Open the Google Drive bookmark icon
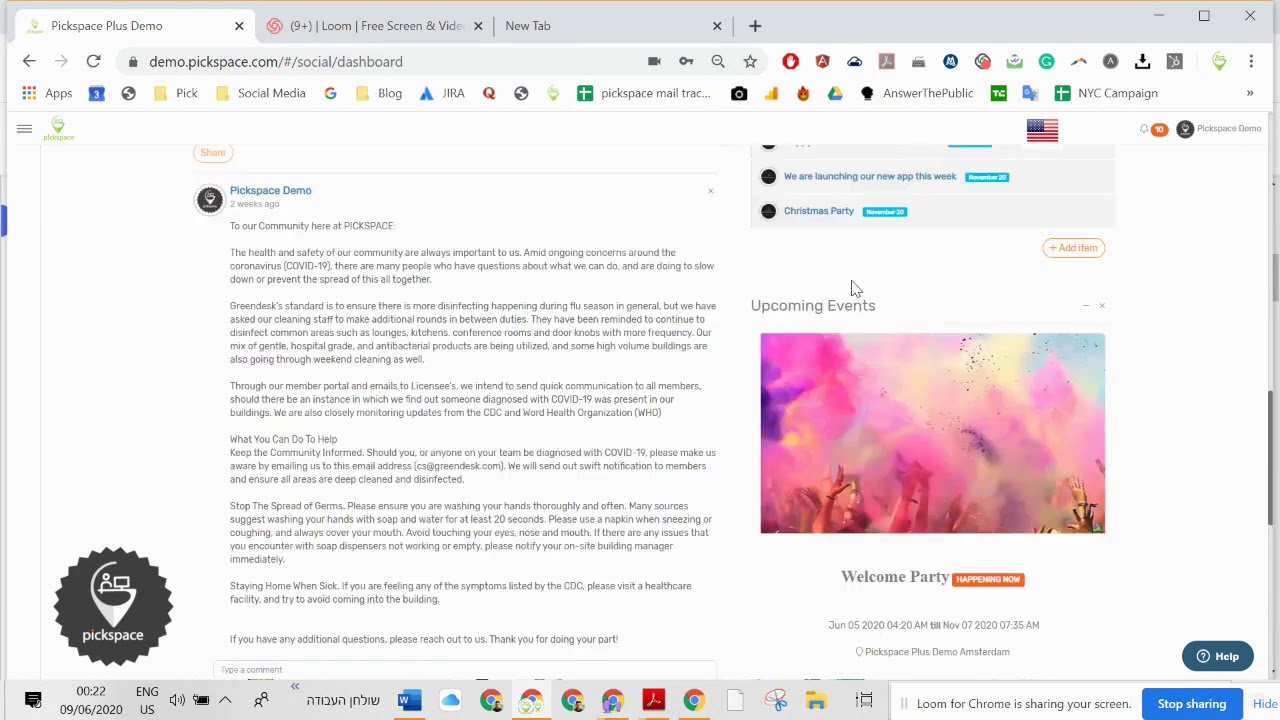 pos(835,93)
